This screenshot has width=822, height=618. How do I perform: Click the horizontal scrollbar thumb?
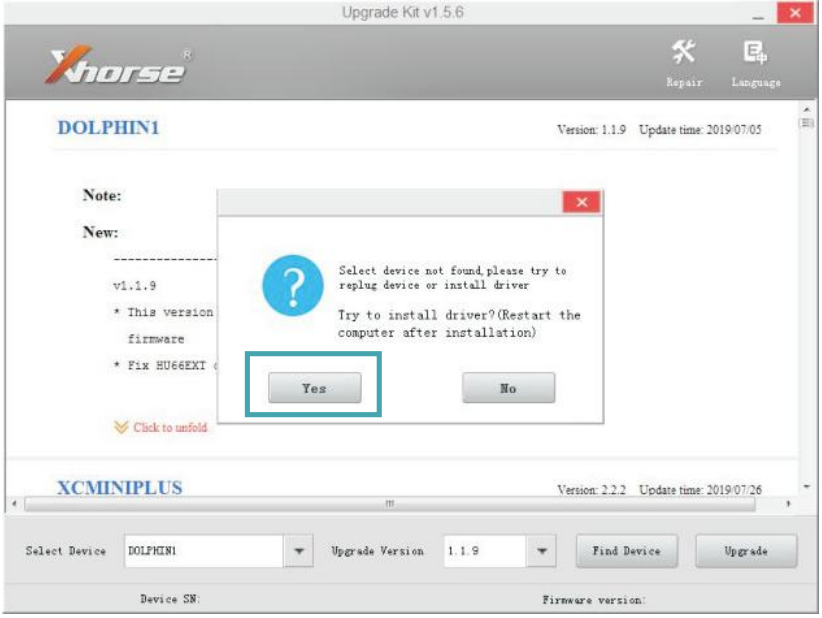pyautogui.click(x=390, y=504)
